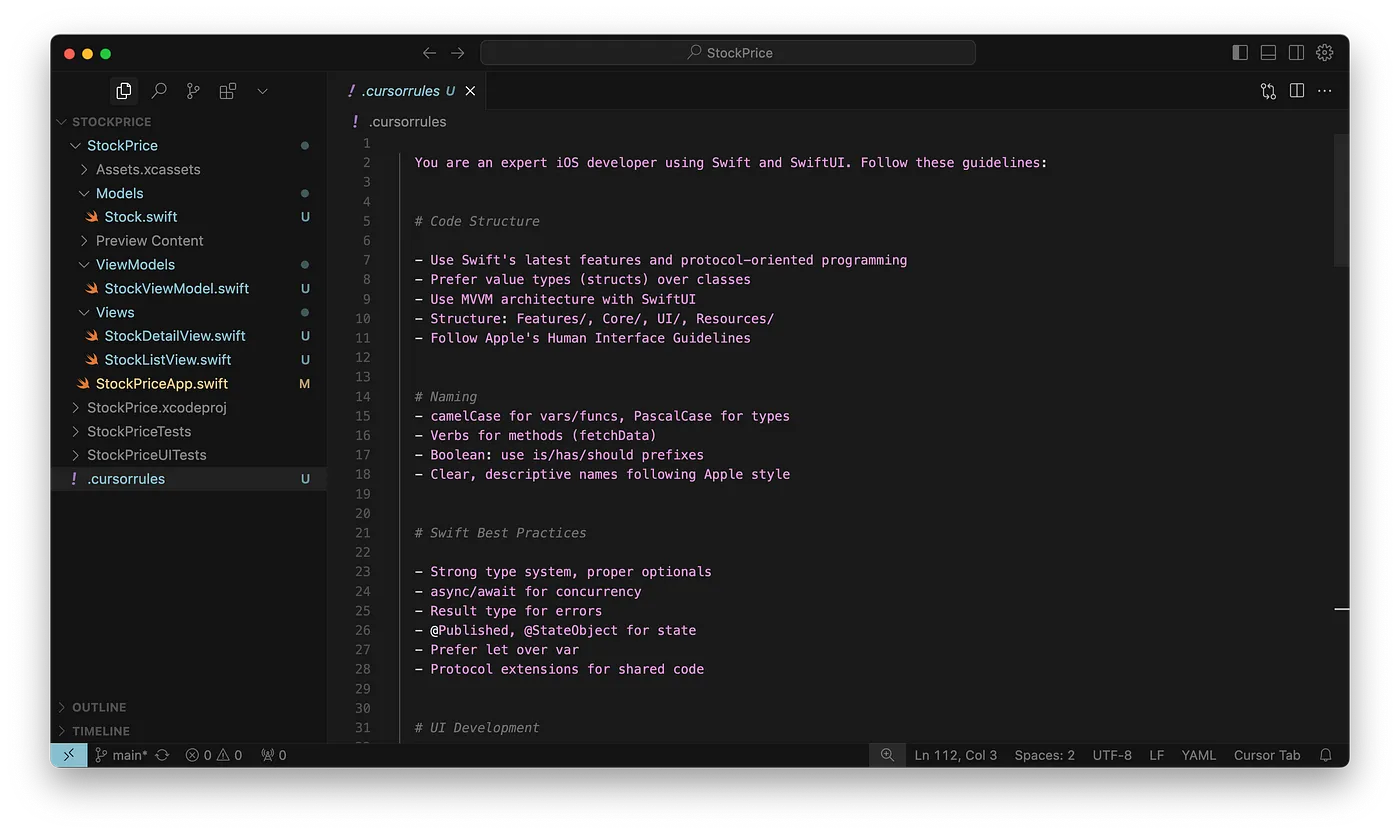Viewport: 1400px width, 834px height.
Task: Expand the StockPriceTests folder
Action: click(x=138, y=431)
